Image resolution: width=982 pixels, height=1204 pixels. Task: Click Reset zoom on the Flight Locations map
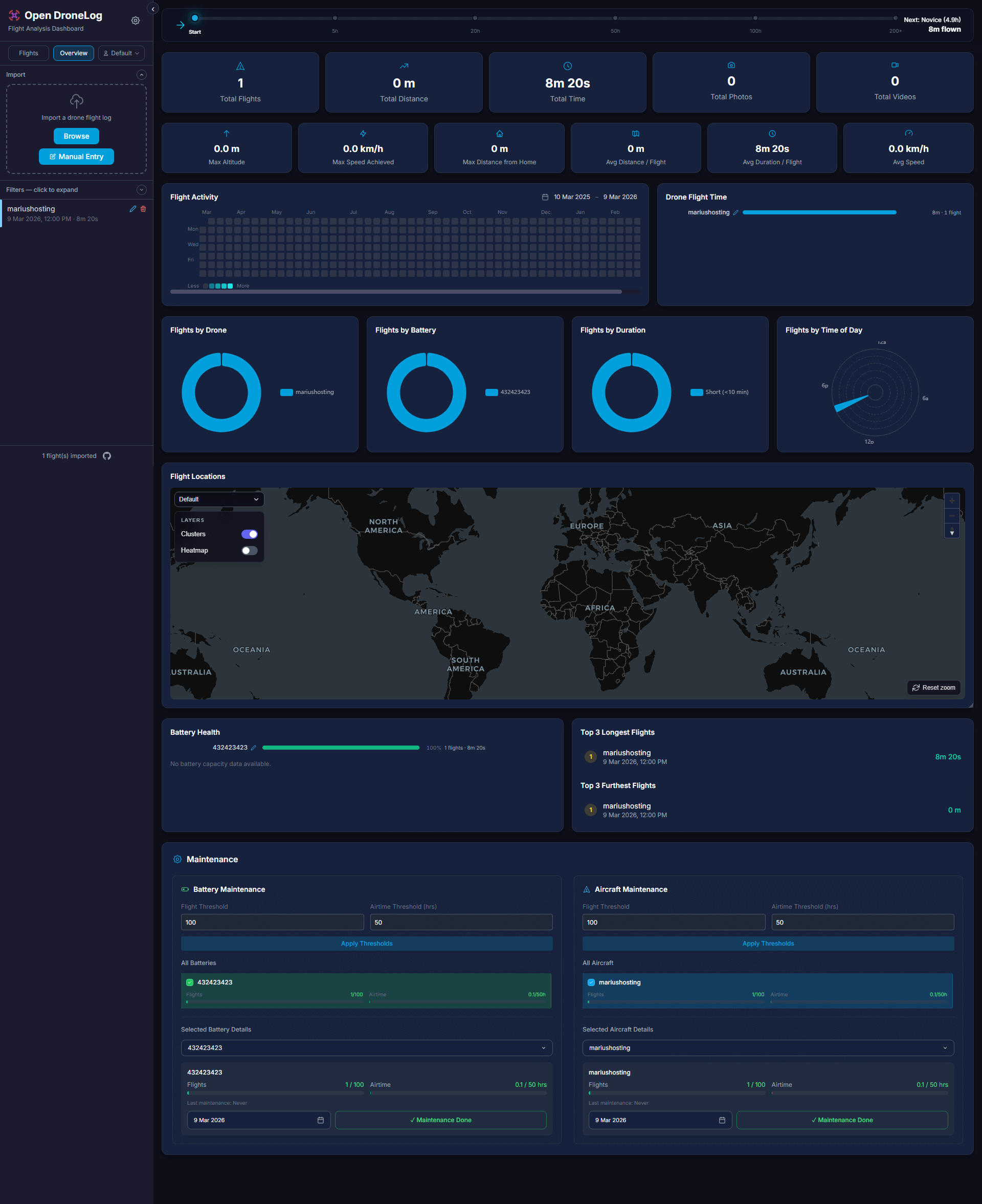pyautogui.click(x=933, y=687)
